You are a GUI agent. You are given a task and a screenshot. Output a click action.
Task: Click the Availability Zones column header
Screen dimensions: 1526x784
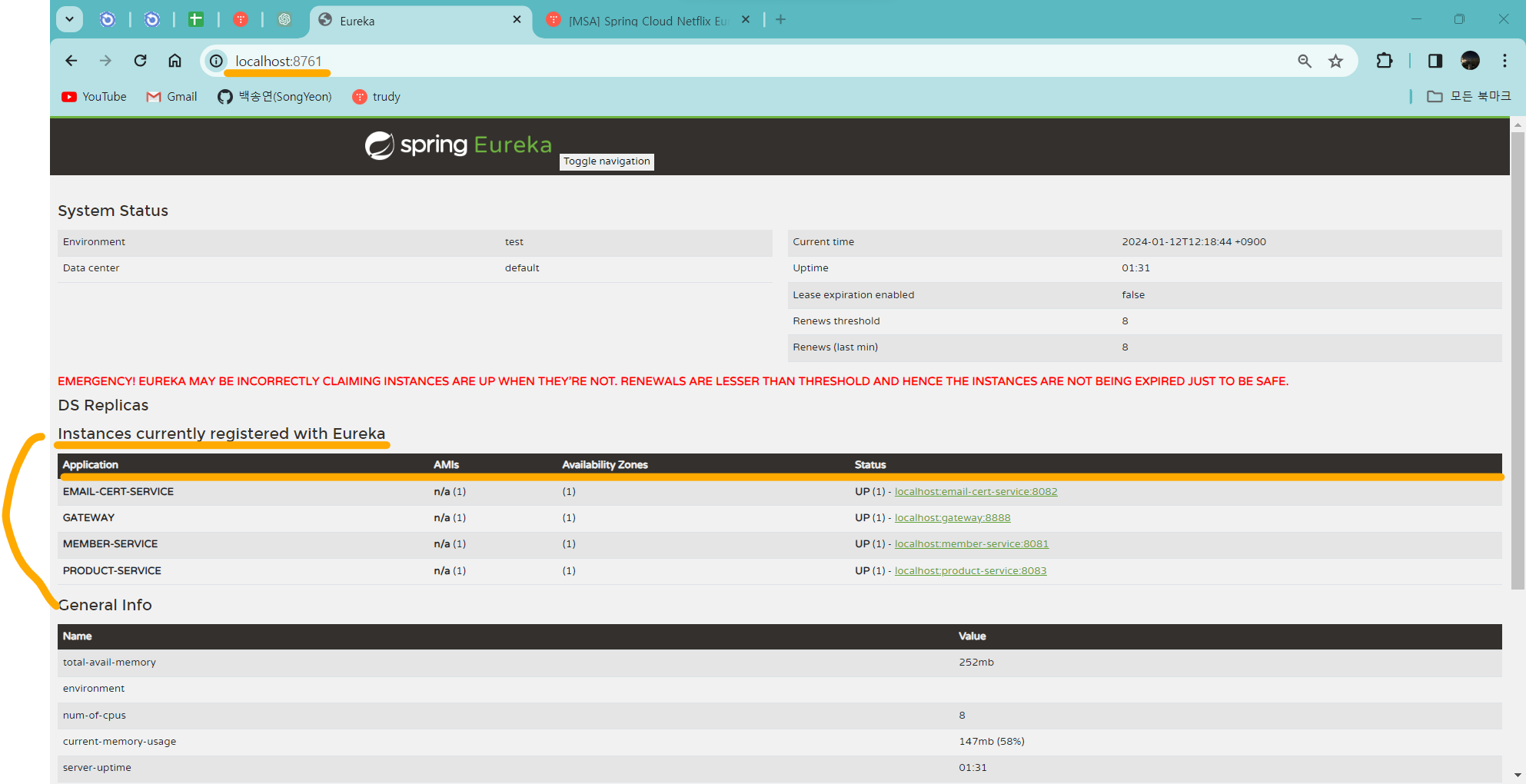(x=605, y=465)
